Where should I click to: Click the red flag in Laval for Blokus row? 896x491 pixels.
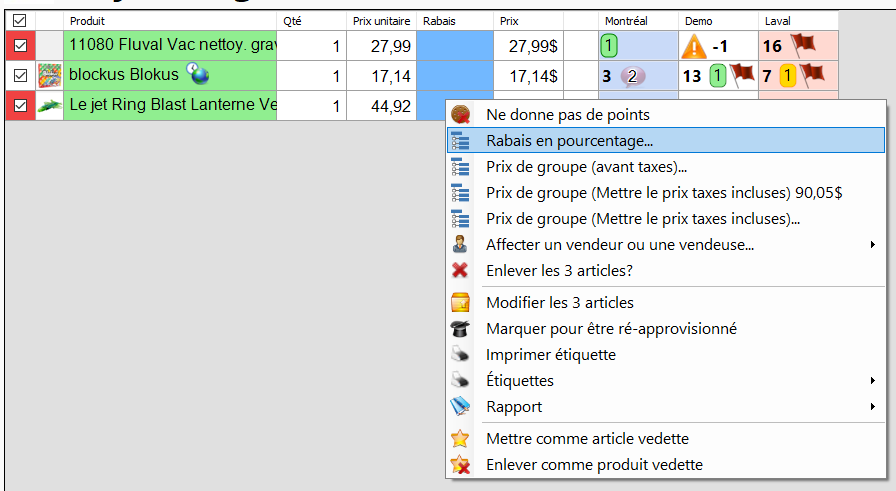tap(811, 74)
